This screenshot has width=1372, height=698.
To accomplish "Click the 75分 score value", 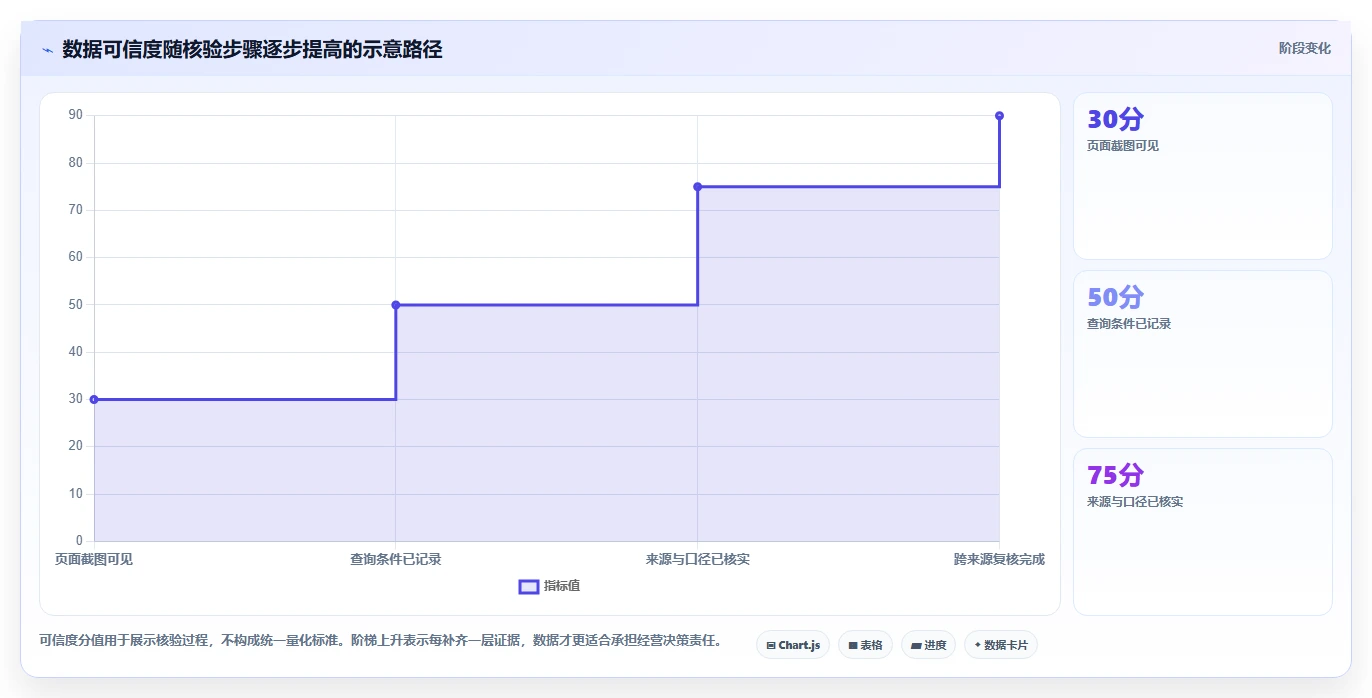I will [x=1115, y=476].
